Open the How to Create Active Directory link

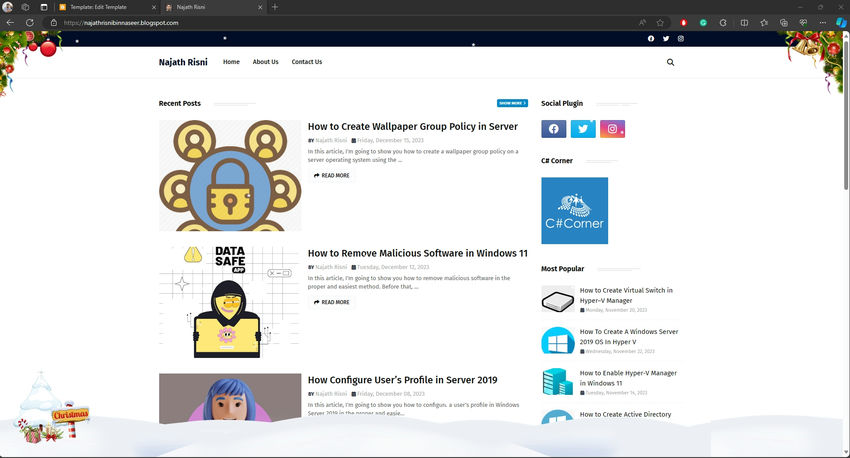tap(626, 414)
